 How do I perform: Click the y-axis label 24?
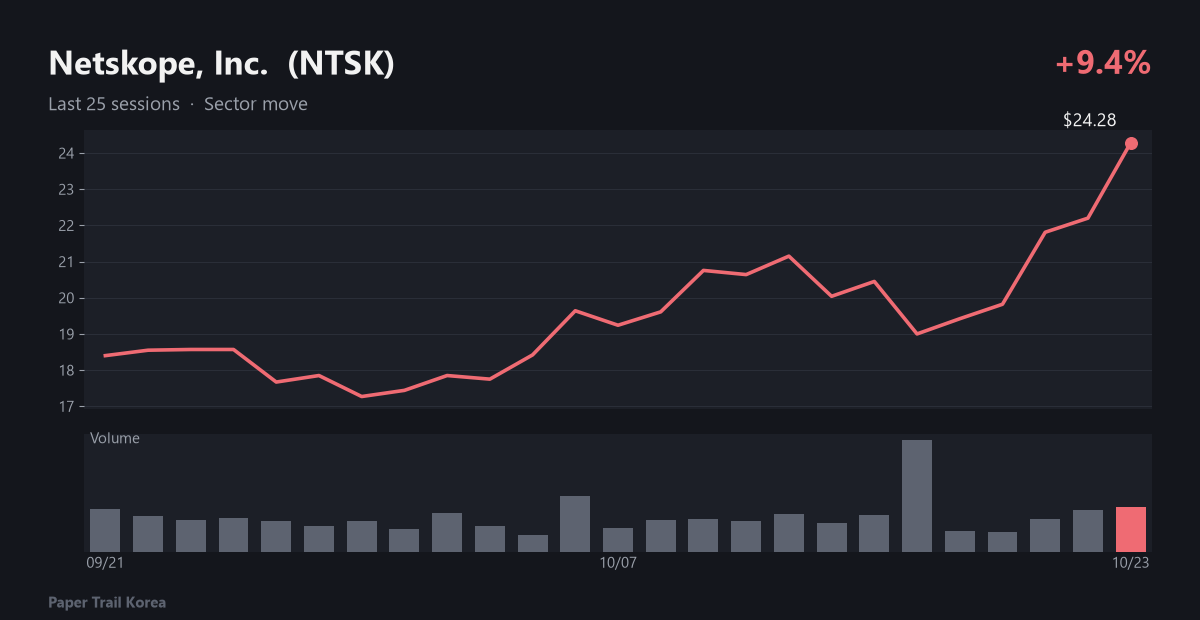click(66, 153)
